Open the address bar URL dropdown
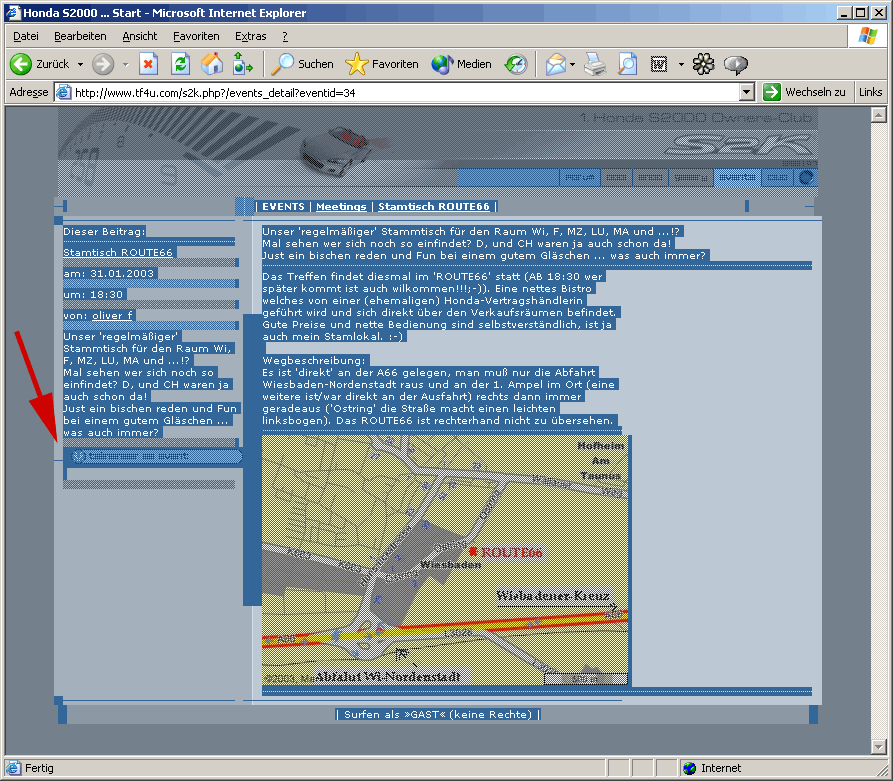 [x=747, y=92]
